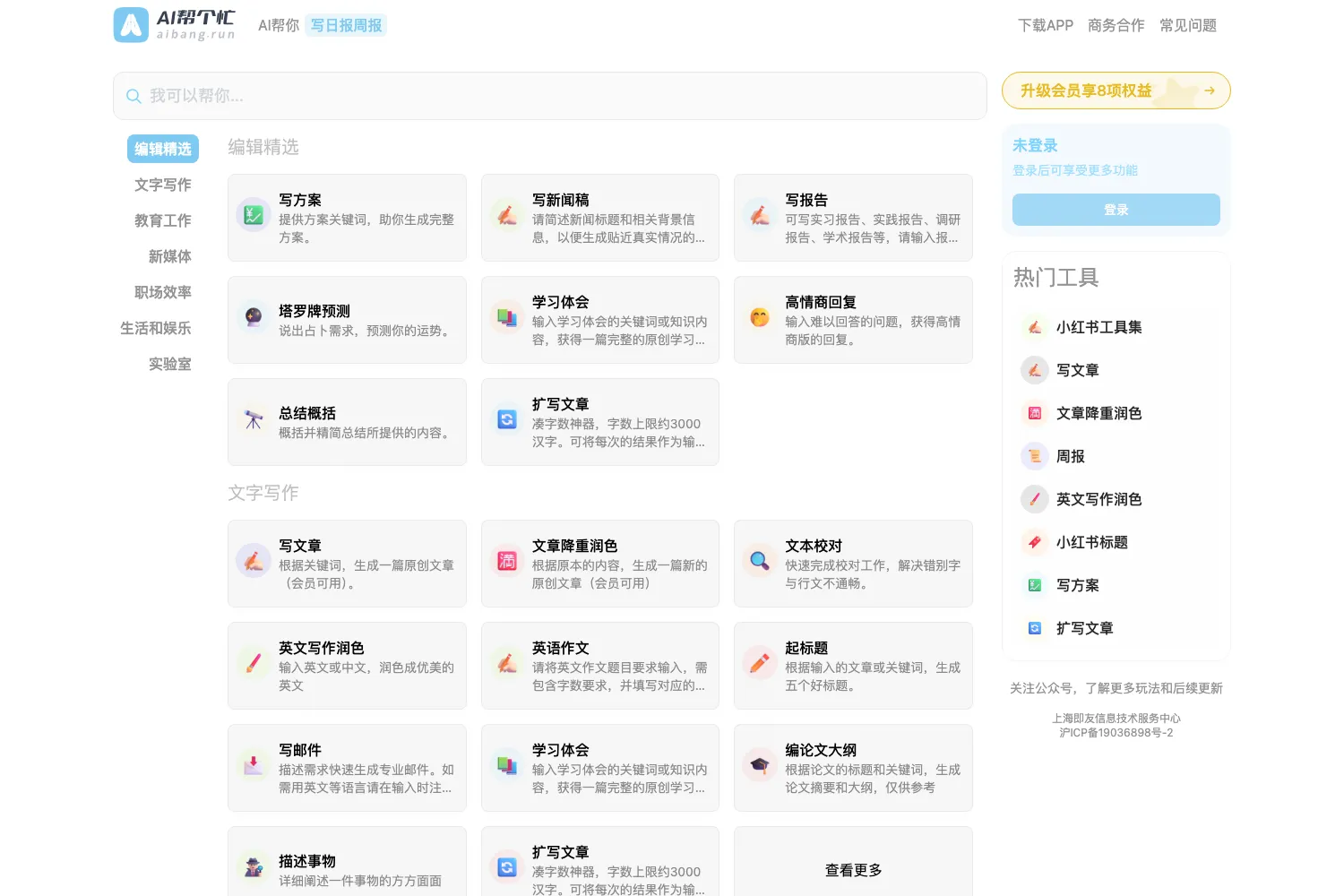The image size is (1344, 896).
Task: Select the 新媒体 sidebar category
Action: pos(170,256)
